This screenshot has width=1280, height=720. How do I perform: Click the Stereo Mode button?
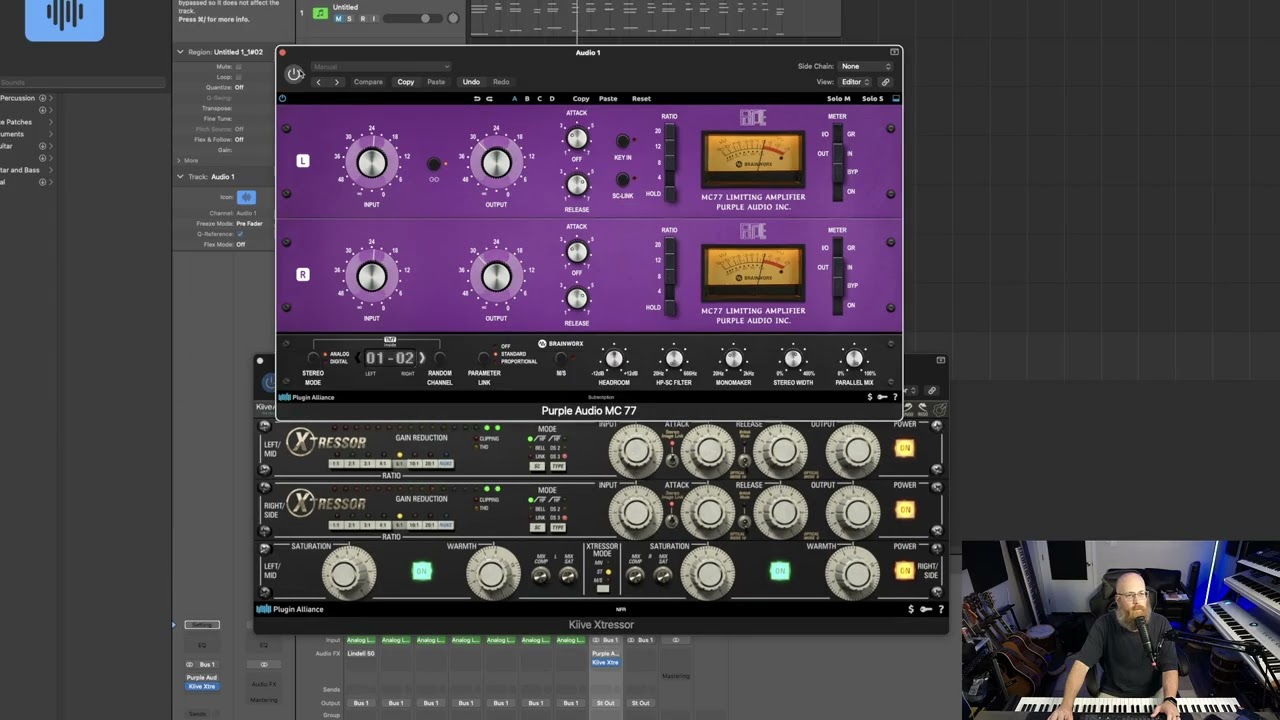coord(313,358)
